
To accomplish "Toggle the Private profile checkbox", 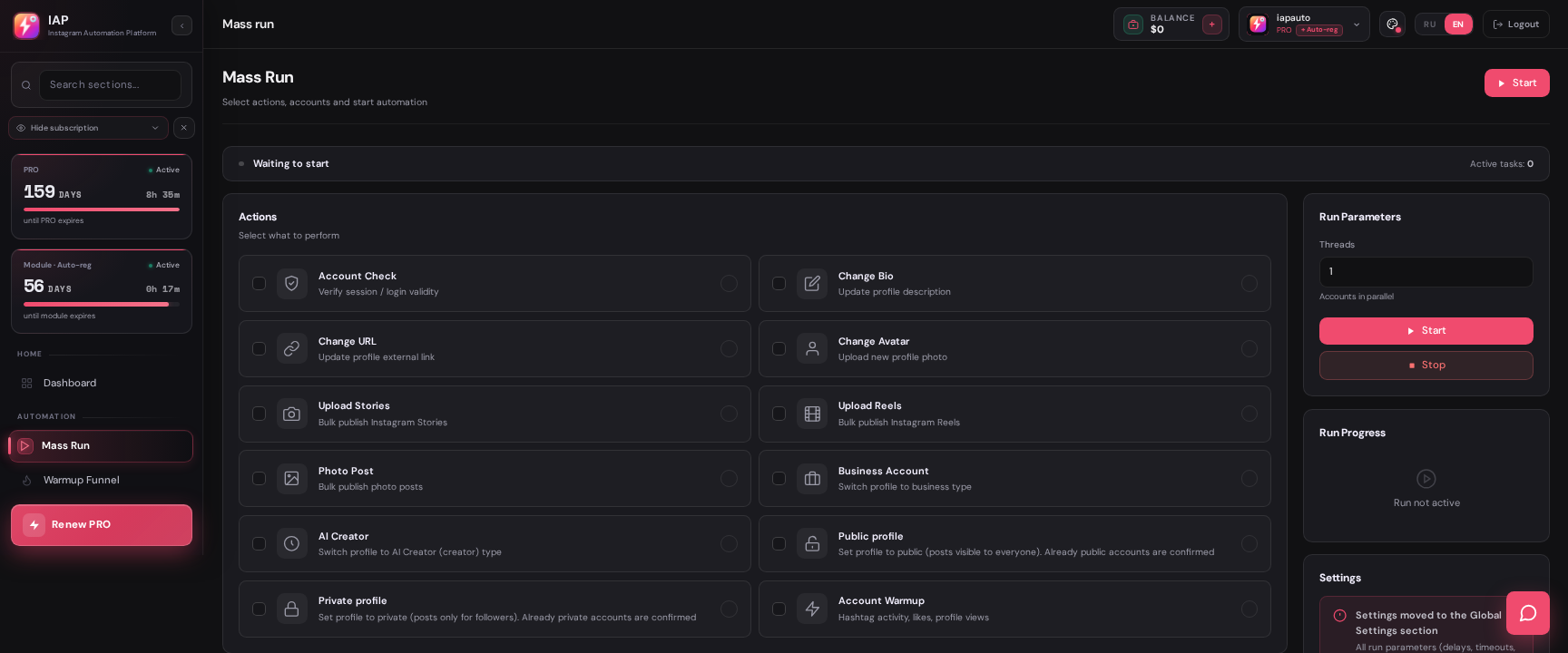I will (x=259, y=609).
